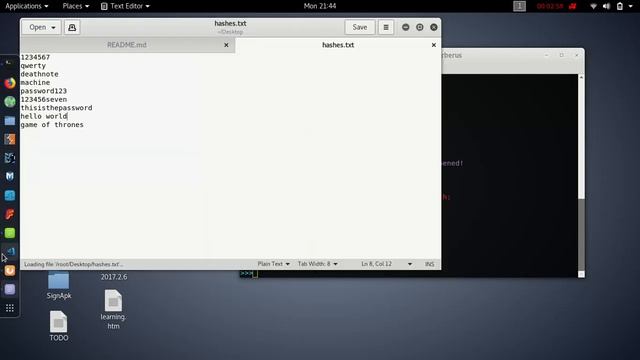Screen dimensions: 640x360
Task: Click on the line "thisisthepassword"
Action: point(56,108)
